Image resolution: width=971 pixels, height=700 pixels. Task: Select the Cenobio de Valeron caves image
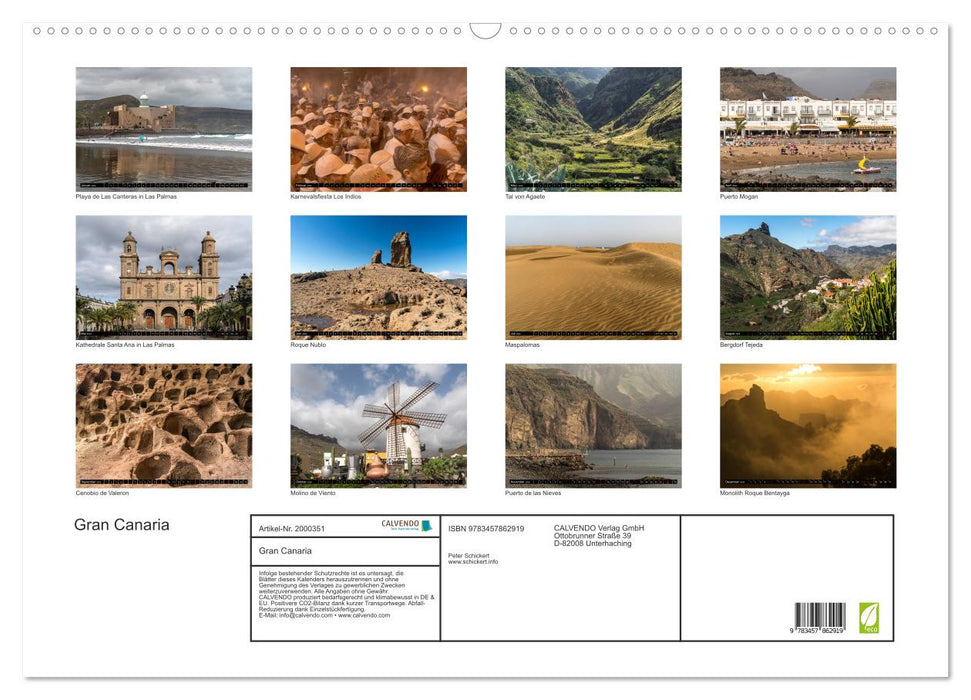point(163,424)
